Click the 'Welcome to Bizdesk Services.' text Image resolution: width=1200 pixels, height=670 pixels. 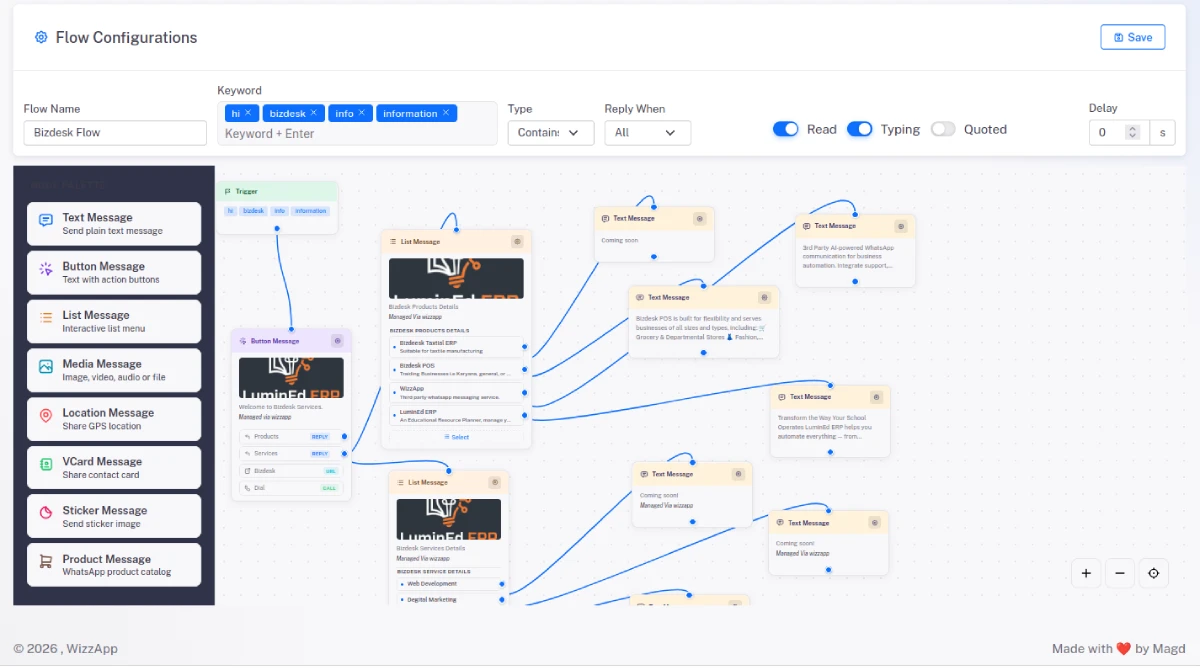pos(281,407)
